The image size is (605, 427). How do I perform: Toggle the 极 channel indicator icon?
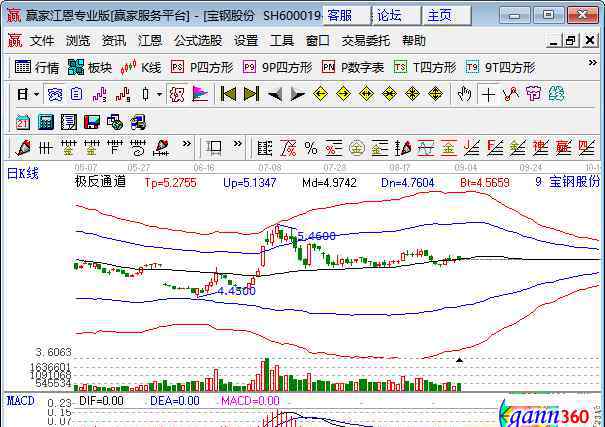[x=177, y=94]
